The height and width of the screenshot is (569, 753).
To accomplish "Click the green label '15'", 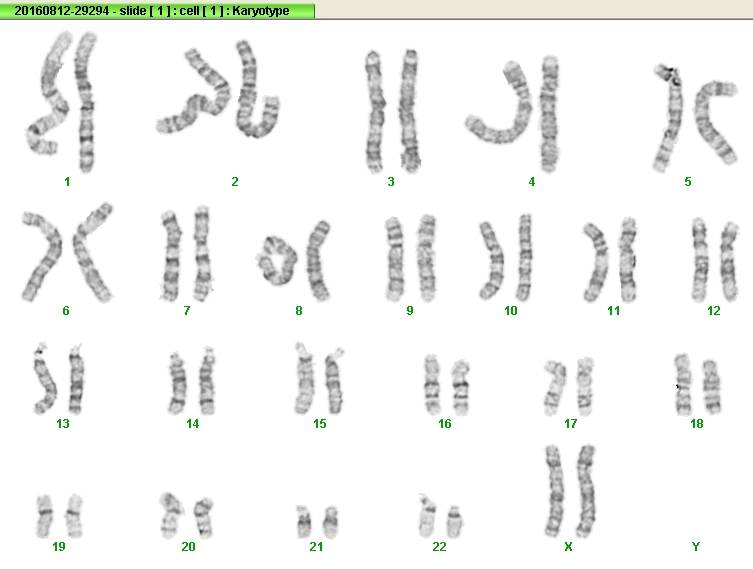I will [320, 424].
